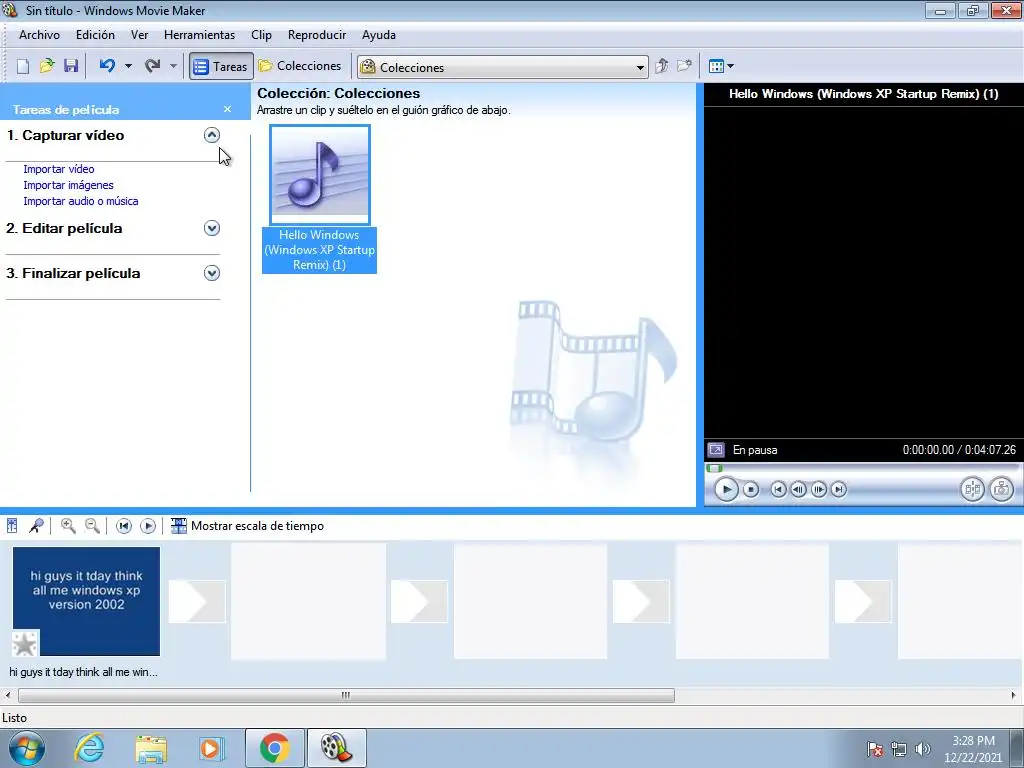
Task: Click the clock showing 3:28 PM
Action: coord(973,749)
